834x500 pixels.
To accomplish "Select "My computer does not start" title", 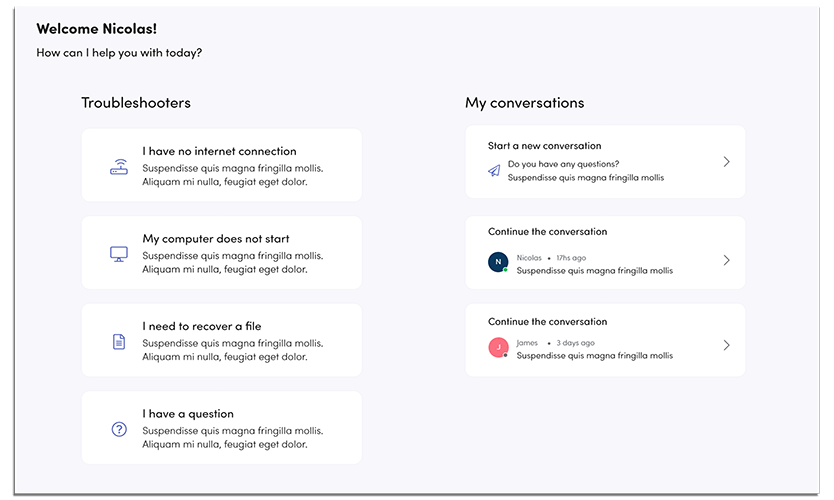I will (216, 239).
